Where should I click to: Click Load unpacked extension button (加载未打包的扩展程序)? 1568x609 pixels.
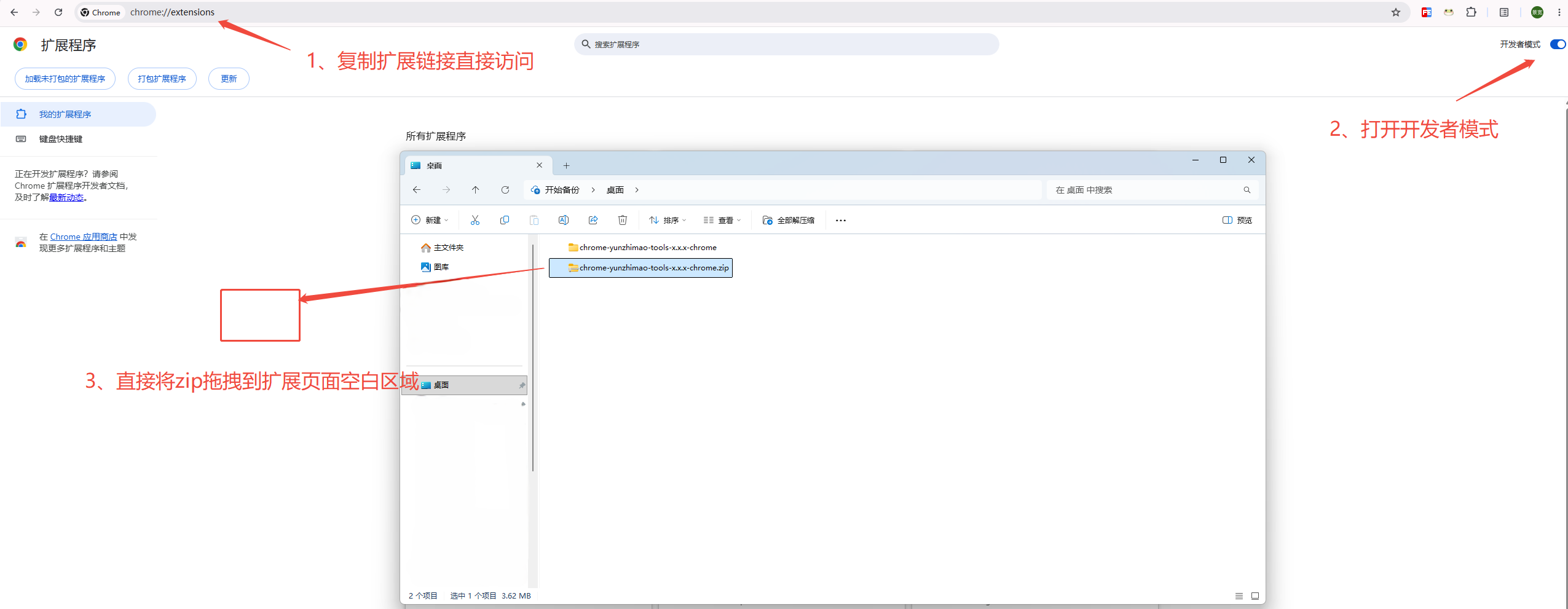click(65, 79)
